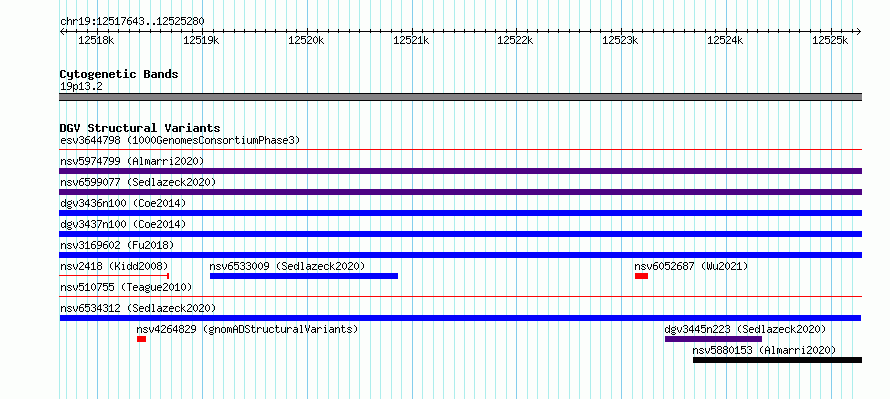Screen dimensions: 890x399
Task: Open nsv6534312 (Sedlazeck2020) label
Action: click(x=138, y=308)
